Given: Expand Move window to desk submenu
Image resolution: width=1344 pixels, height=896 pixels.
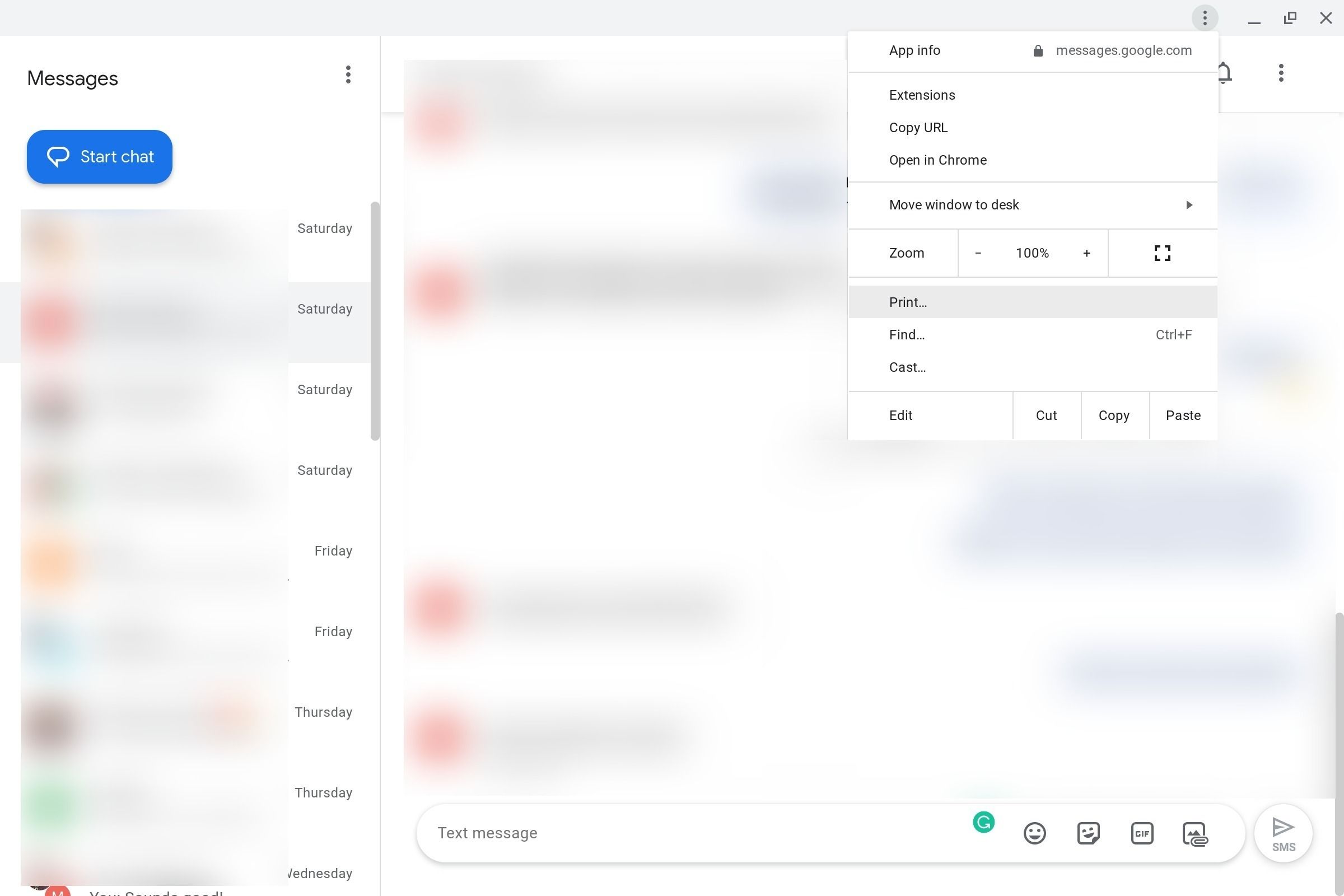Looking at the screenshot, I should pos(1033,204).
